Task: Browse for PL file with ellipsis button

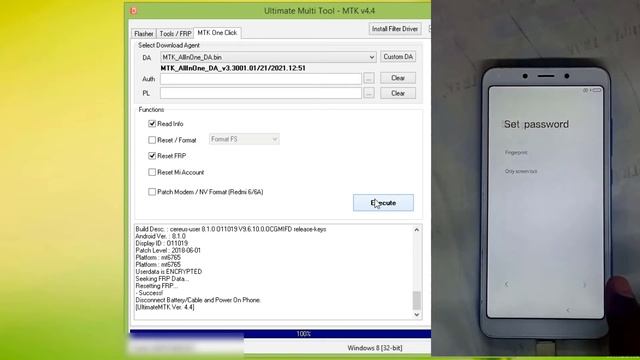Action: 369,93
